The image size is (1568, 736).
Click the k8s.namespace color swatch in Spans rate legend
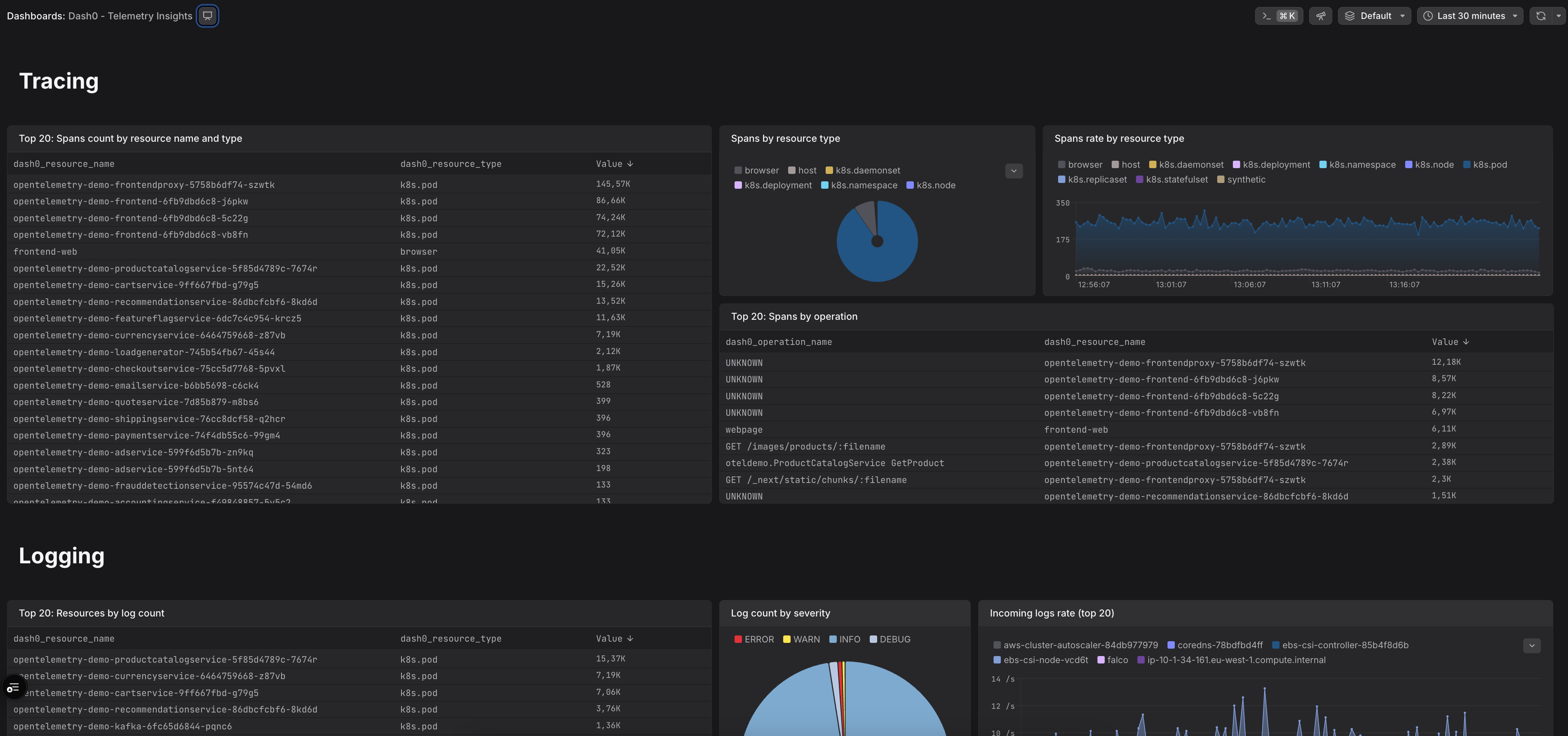(1323, 164)
